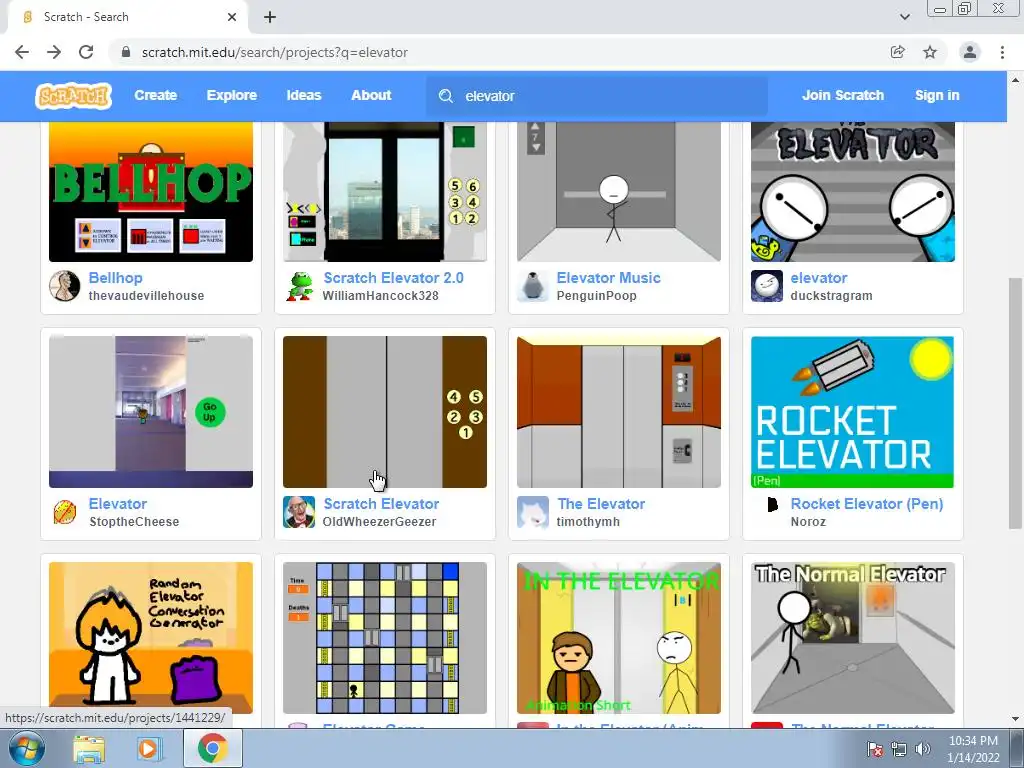Click the padlock site info icon
Image resolution: width=1024 pixels, height=768 pixels.
127,52
